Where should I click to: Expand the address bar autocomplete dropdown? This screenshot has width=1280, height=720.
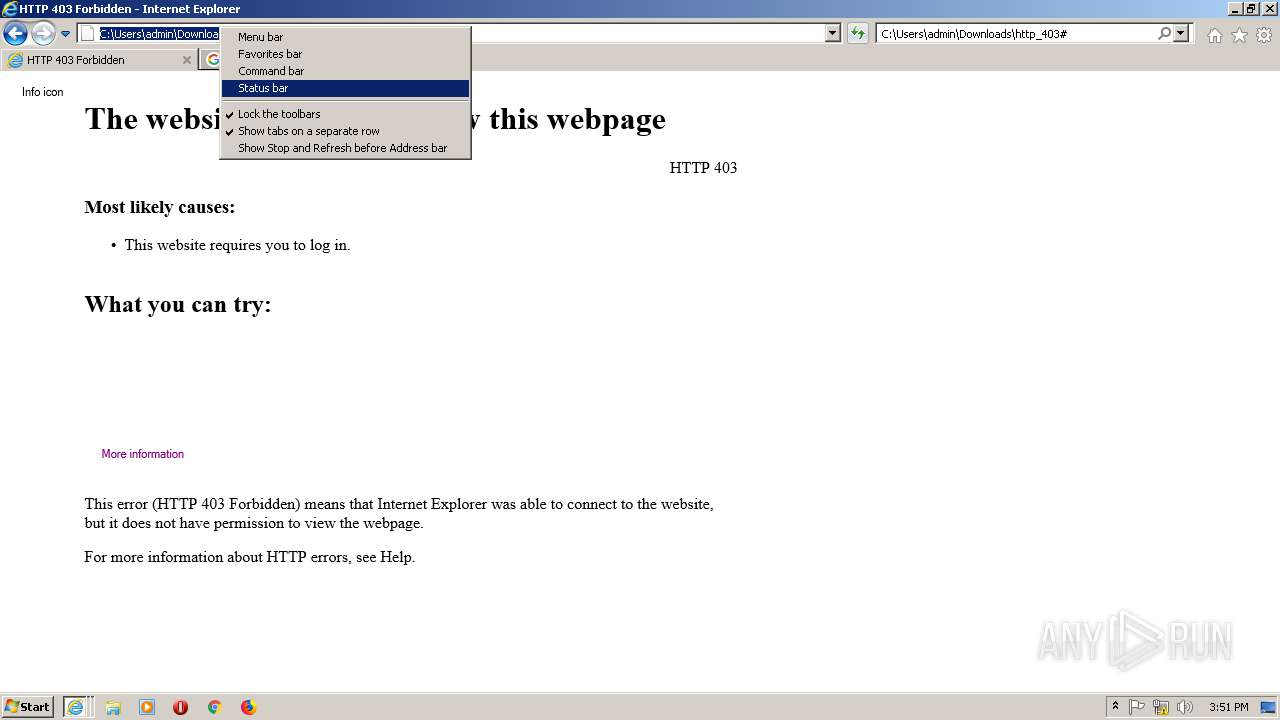pos(833,34)
